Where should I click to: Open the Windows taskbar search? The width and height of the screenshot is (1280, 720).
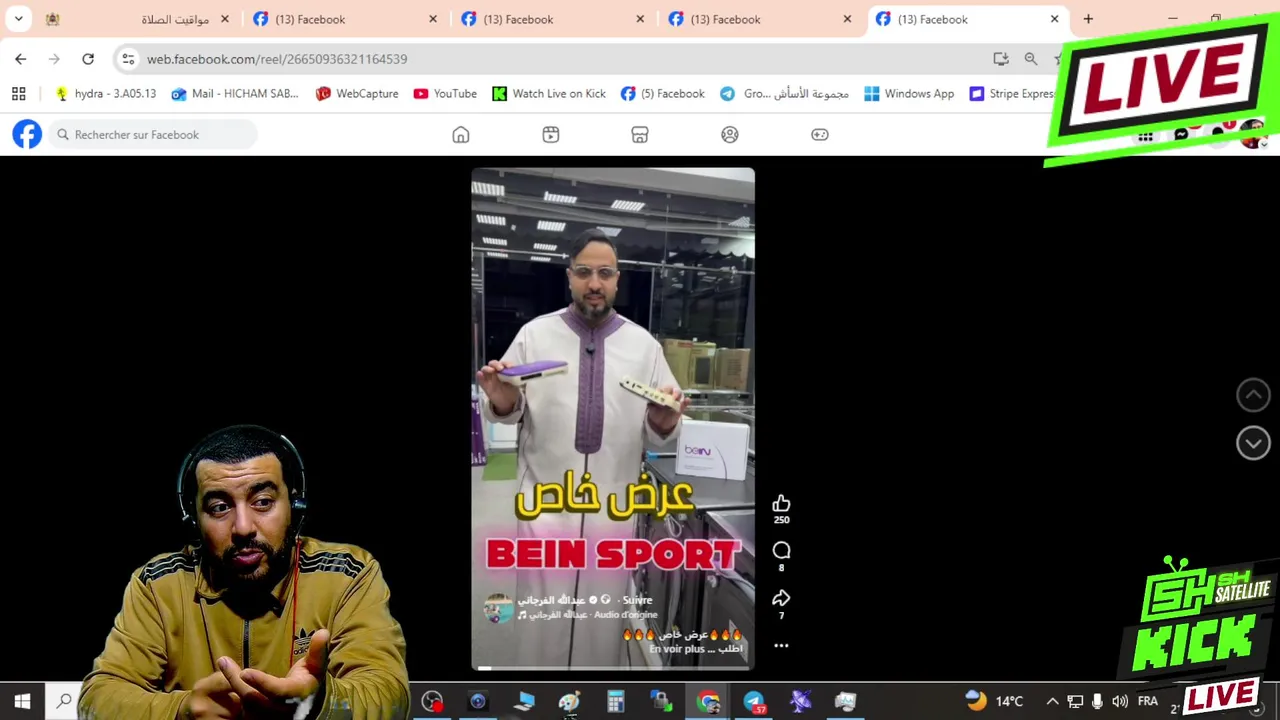64,702
